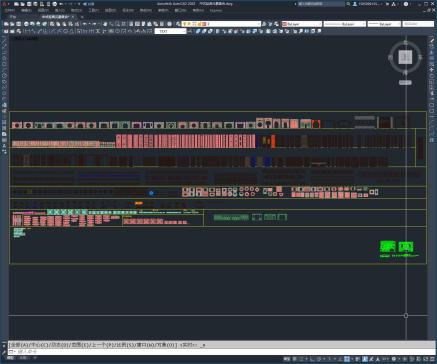437x364 pixels.
Task: Switch to the Start file tab
Action: click(x=13, y=17)
